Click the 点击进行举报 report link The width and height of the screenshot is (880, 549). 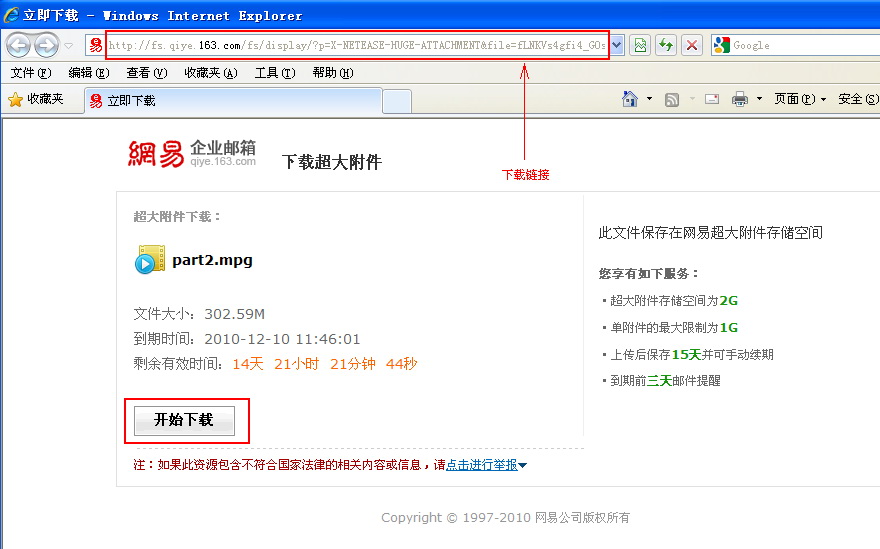481,465
